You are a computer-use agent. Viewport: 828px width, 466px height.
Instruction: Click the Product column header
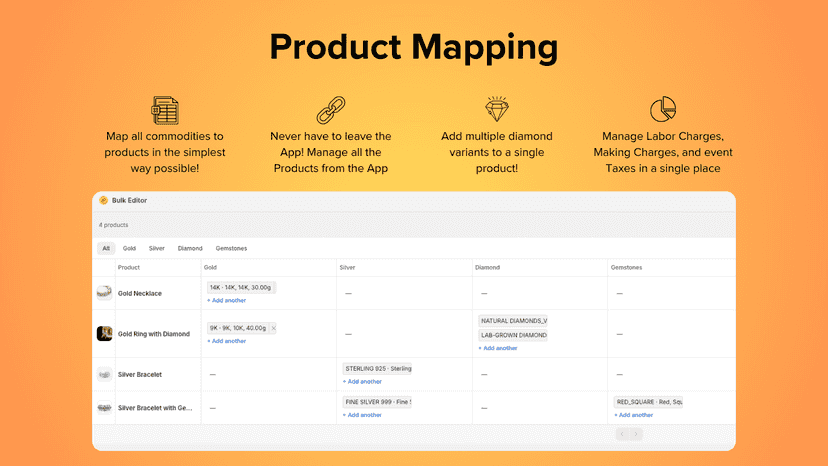129,267
